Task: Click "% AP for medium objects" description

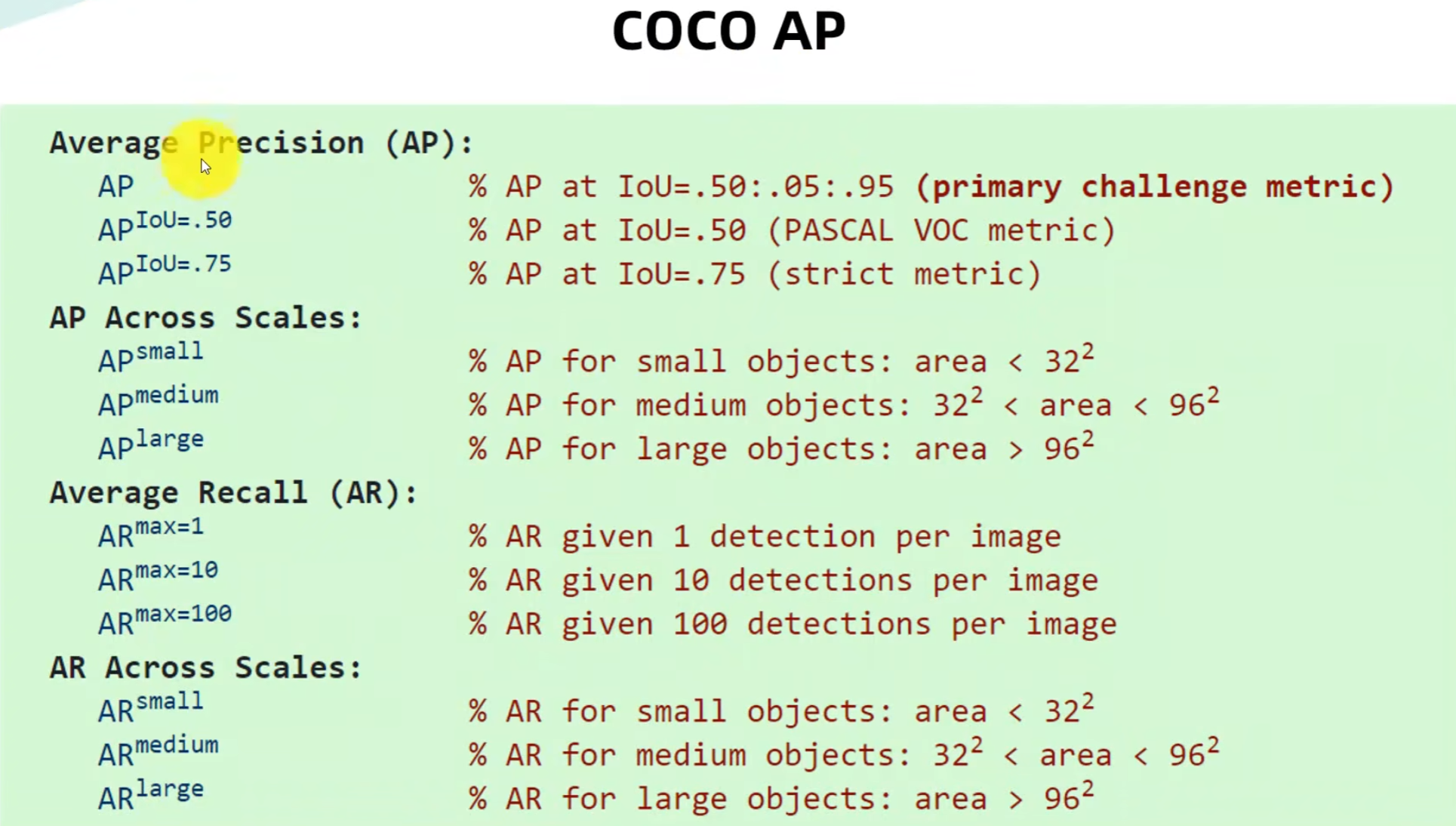Action: pos(844,403)
